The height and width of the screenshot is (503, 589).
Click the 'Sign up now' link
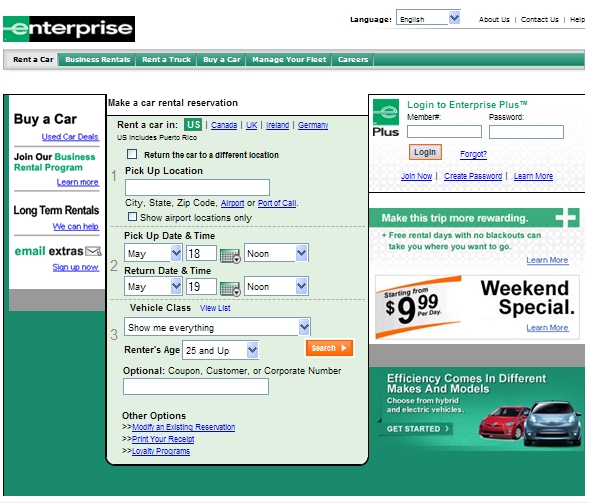(76, 267)
